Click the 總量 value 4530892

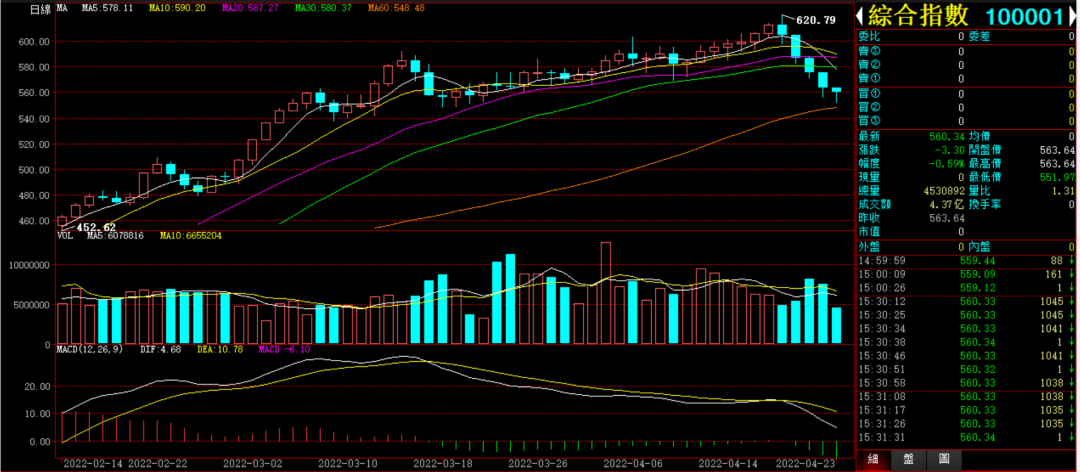[x=944, y=191]
